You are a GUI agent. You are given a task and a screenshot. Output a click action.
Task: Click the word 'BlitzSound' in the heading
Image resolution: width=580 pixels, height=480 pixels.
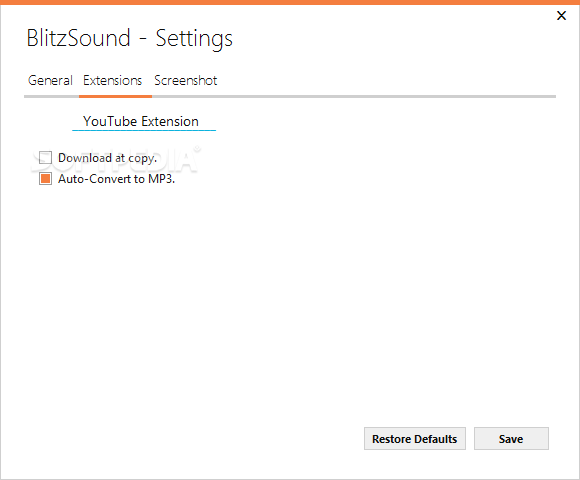(x=78, y=38)
